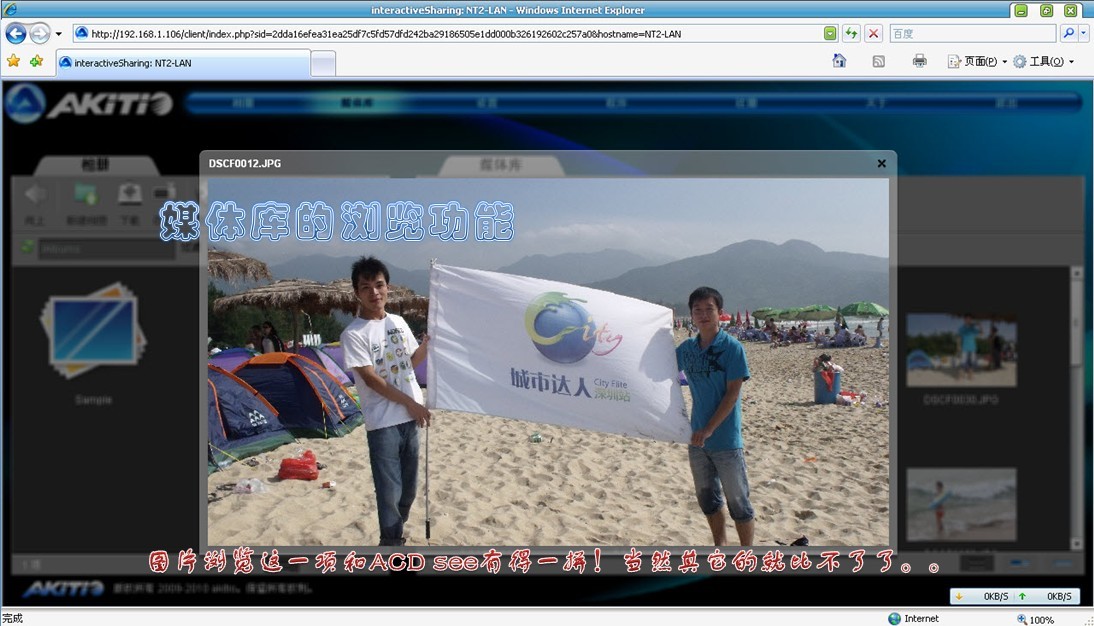
Task: Expand the address bar history dropdown
Action: click(x=830, y=33)
